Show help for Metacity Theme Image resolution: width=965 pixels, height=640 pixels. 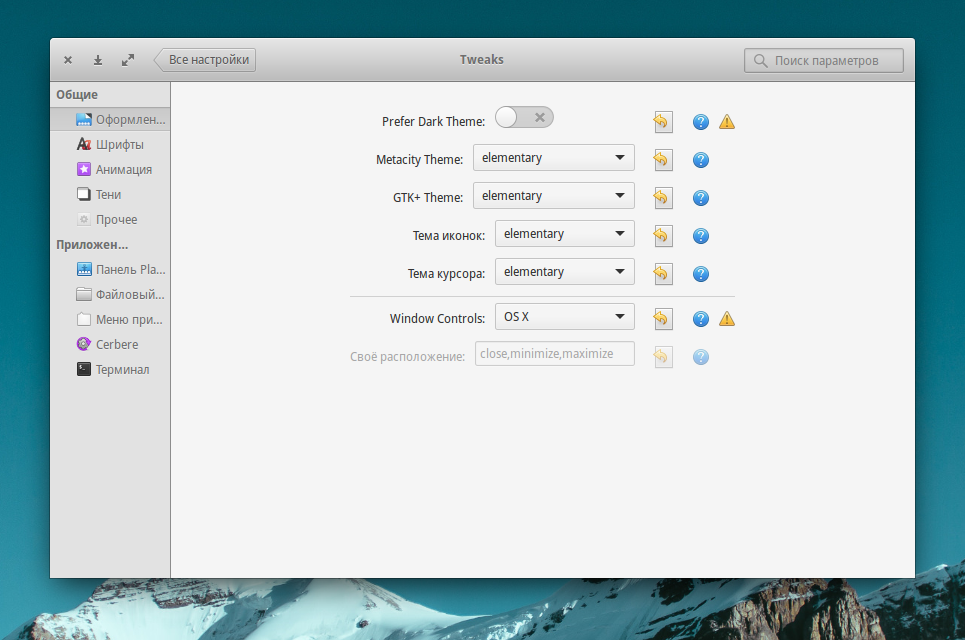point(700,160)
